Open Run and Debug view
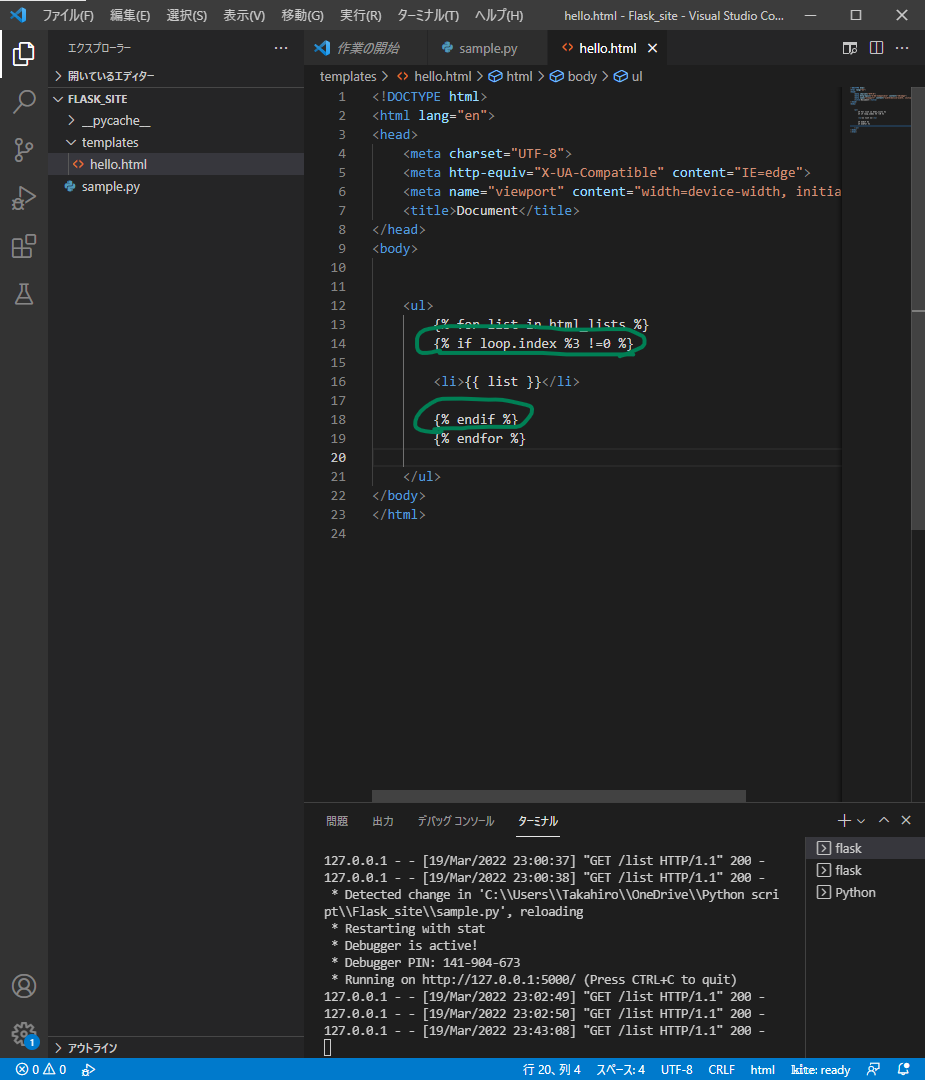925x1080 pixels. click(24, 198)
